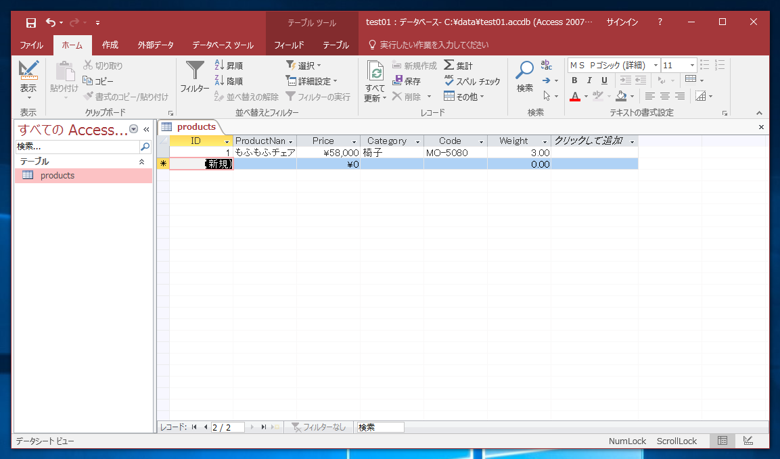Go to first record navigation button
The width and height of the screenshot is (780, 459).
point(194,427)
